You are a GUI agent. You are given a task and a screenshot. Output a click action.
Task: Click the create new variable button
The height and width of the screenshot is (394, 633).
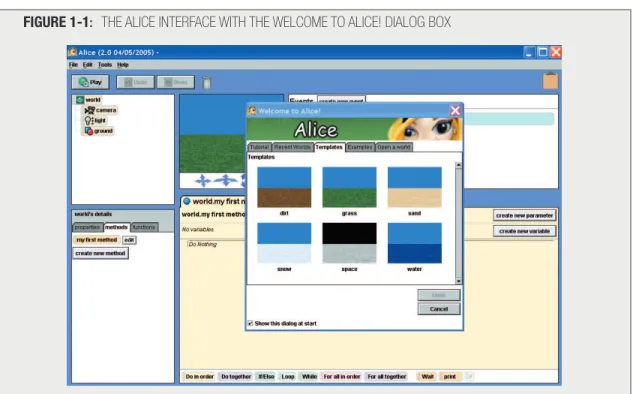tap(524, 231)
